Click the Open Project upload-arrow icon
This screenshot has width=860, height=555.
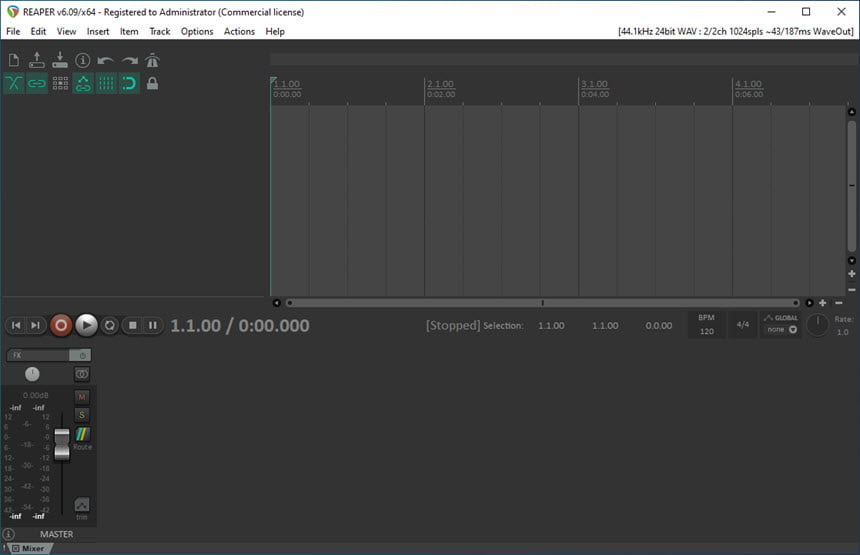pos(37,60)
